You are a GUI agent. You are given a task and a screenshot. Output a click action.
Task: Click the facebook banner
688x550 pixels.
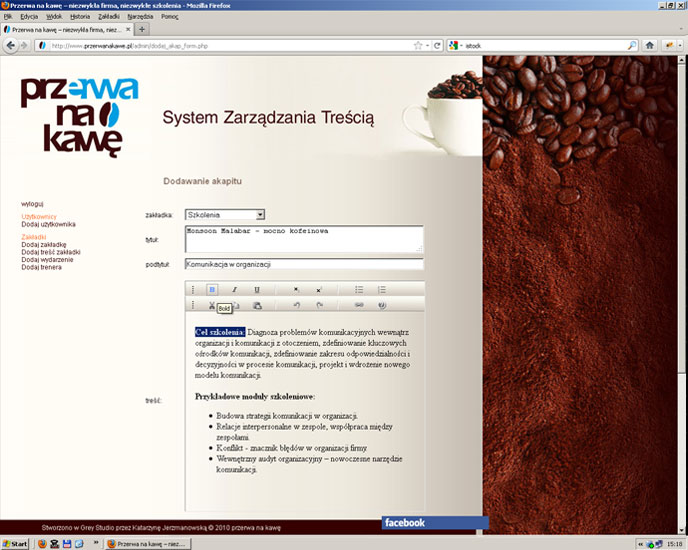click(435, 523)
